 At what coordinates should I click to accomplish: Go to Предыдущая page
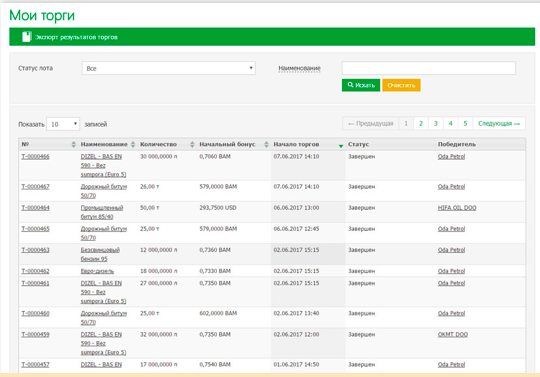pyautogui.click(x=371, y=123)
